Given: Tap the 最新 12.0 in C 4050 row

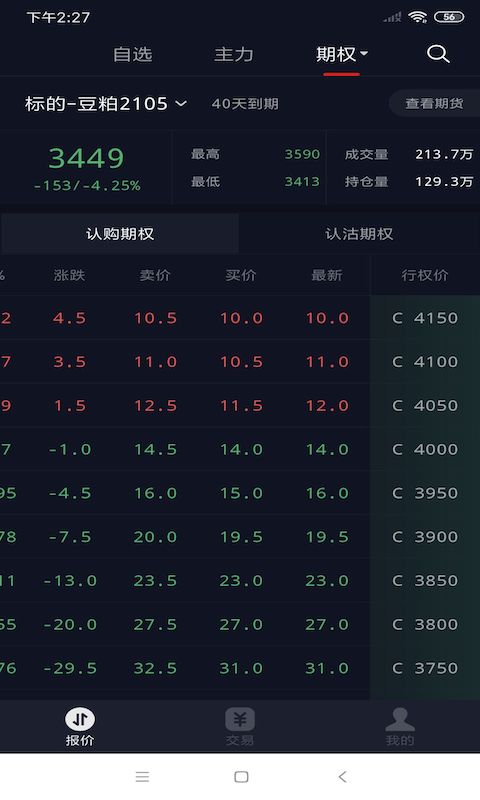Looking at the screenshot, I should pyautogui.click(x=326, y=406).
